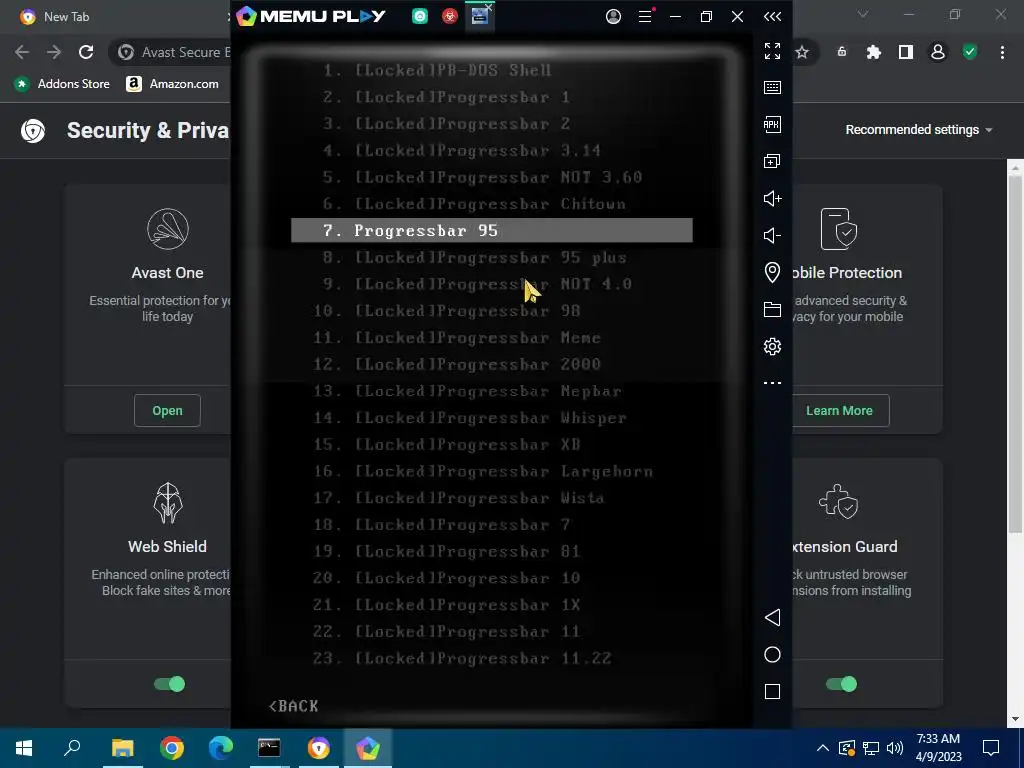Select the active Progressbar game tab in MEmu

point(479,16)
